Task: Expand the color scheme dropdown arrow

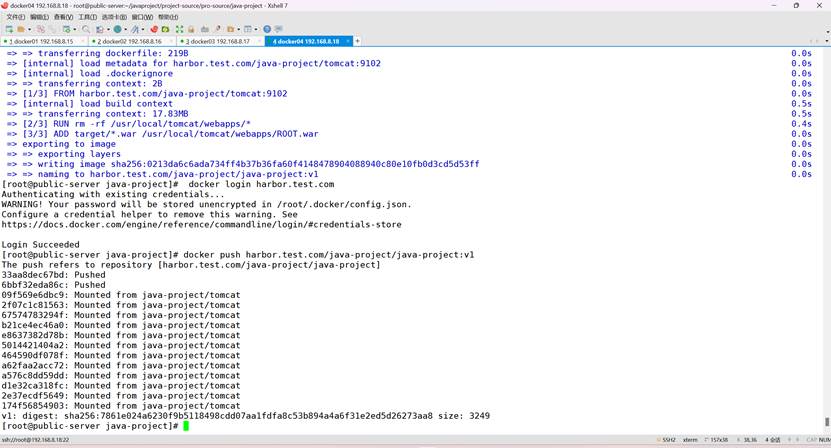Action: [108, 29]
